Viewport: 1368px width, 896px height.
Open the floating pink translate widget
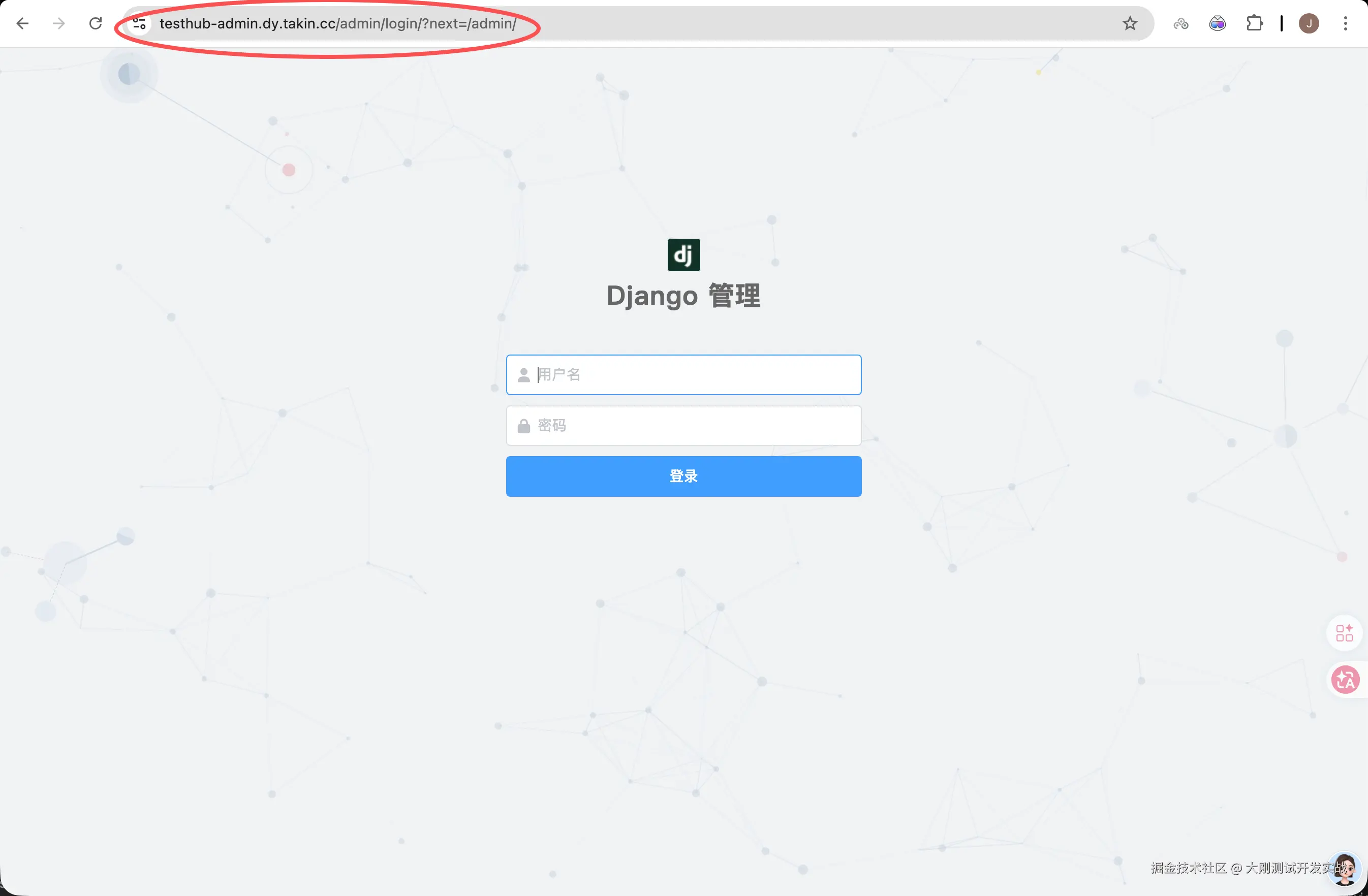click(1346, 680)
